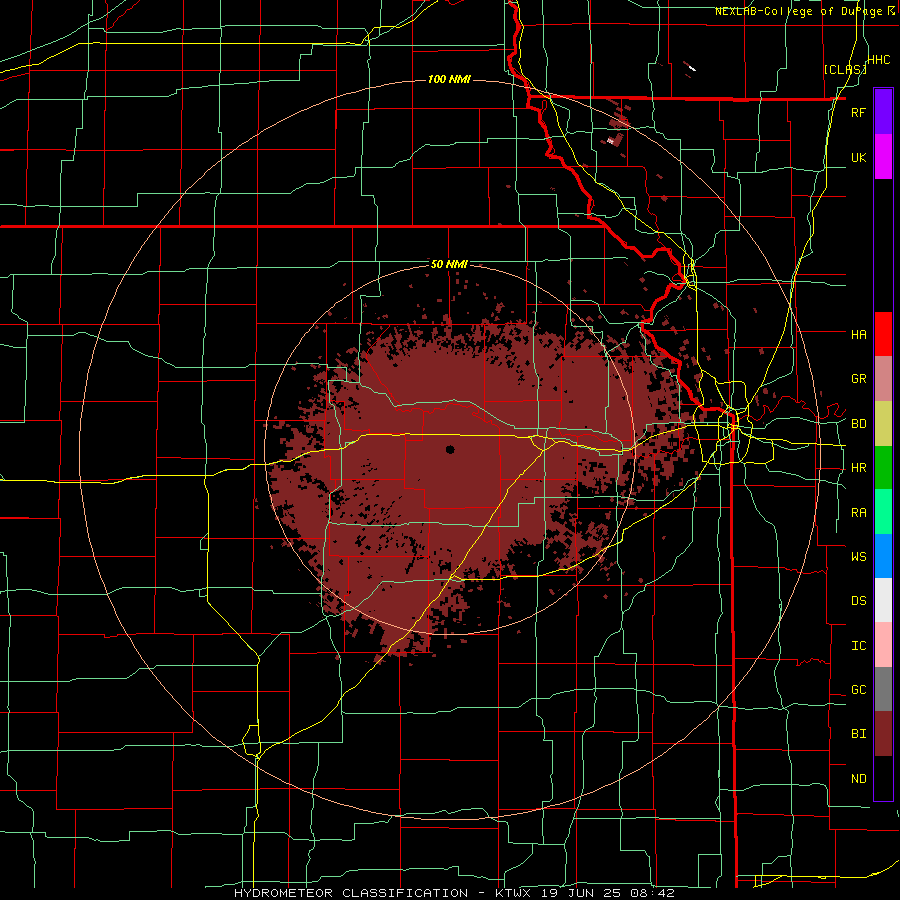900x900 pixels.
Task: Click the HR legend label
Action: 858,468
